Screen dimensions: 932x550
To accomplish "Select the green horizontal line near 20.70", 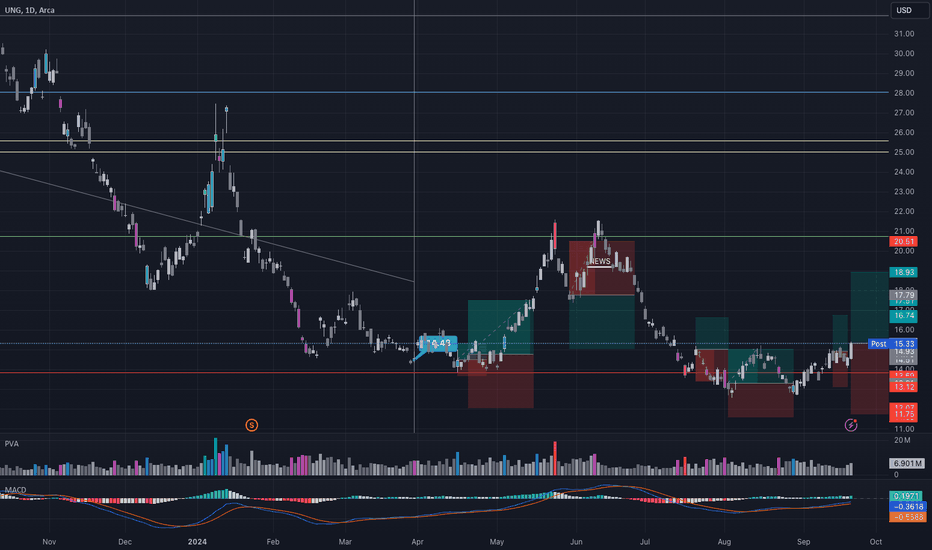I will (445, 237).
